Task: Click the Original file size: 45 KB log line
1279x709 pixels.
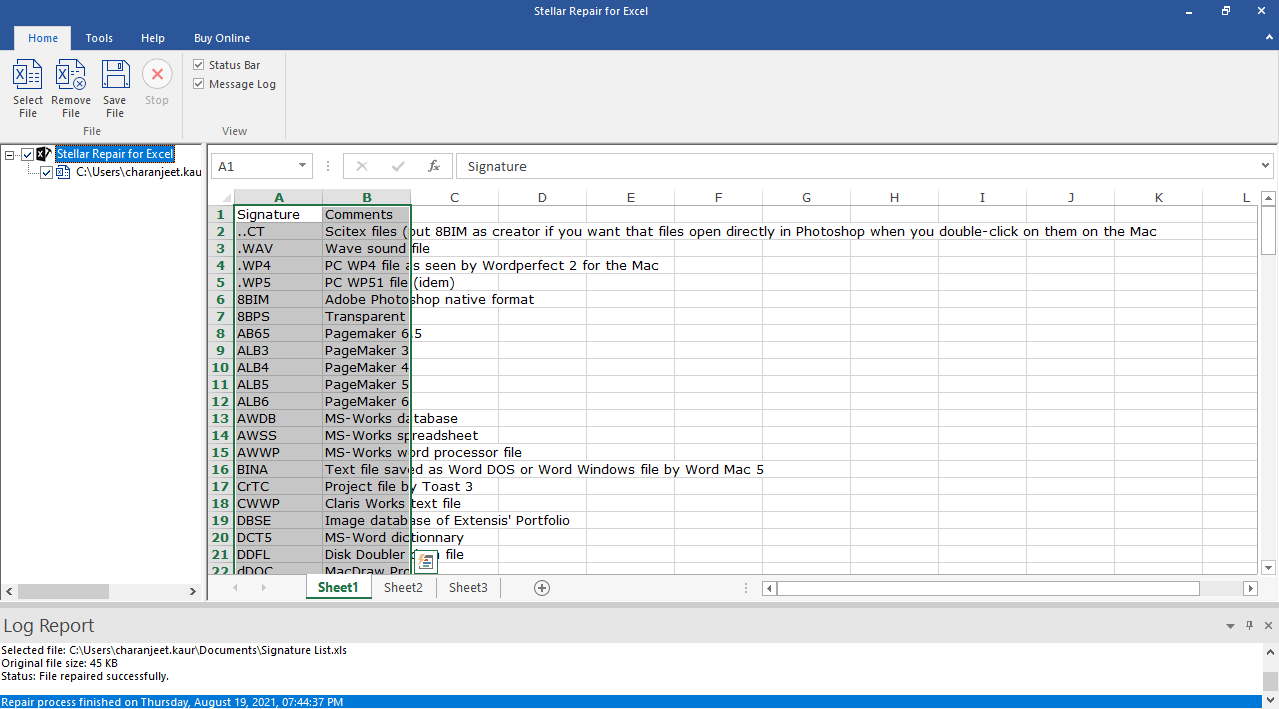Action: pyautogui.click(x=59, y=663)
